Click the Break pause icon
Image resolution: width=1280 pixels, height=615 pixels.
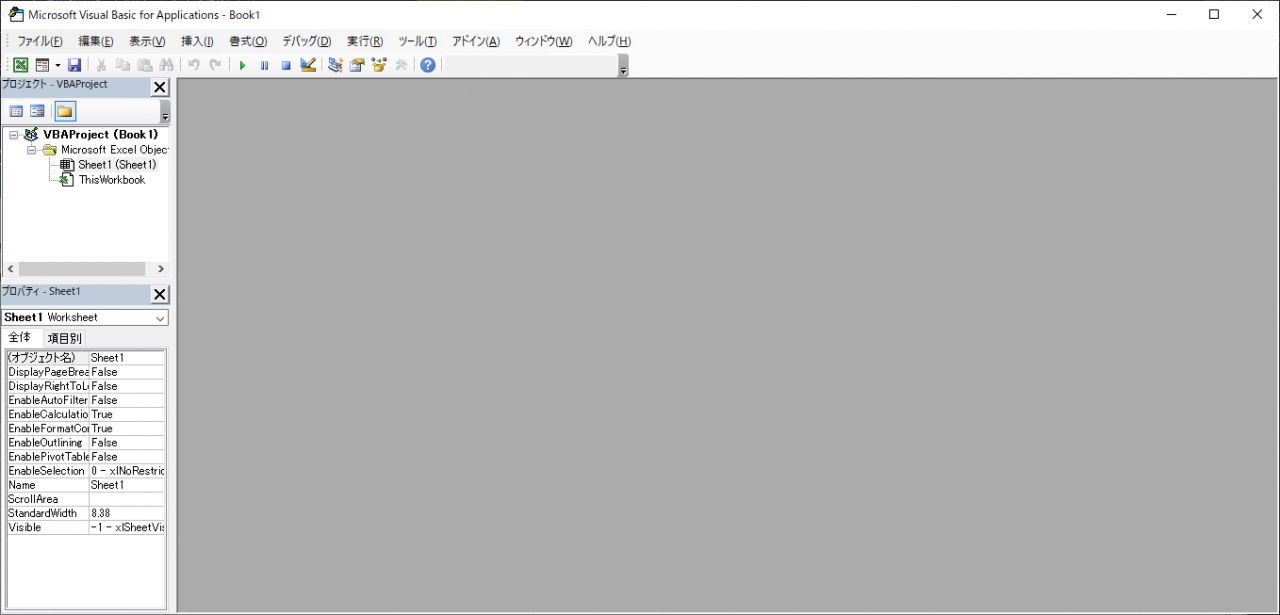264,65
